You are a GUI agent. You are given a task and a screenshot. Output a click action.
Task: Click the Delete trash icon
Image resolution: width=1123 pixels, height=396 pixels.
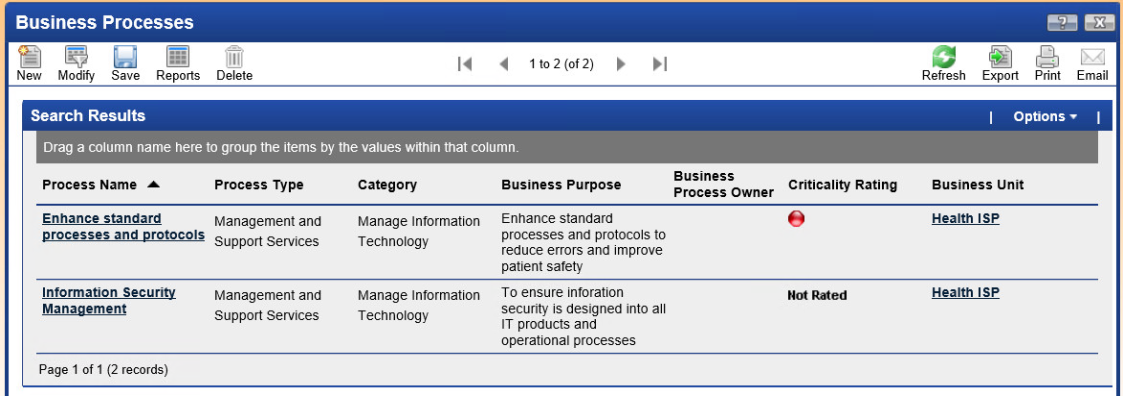(234, 57)
